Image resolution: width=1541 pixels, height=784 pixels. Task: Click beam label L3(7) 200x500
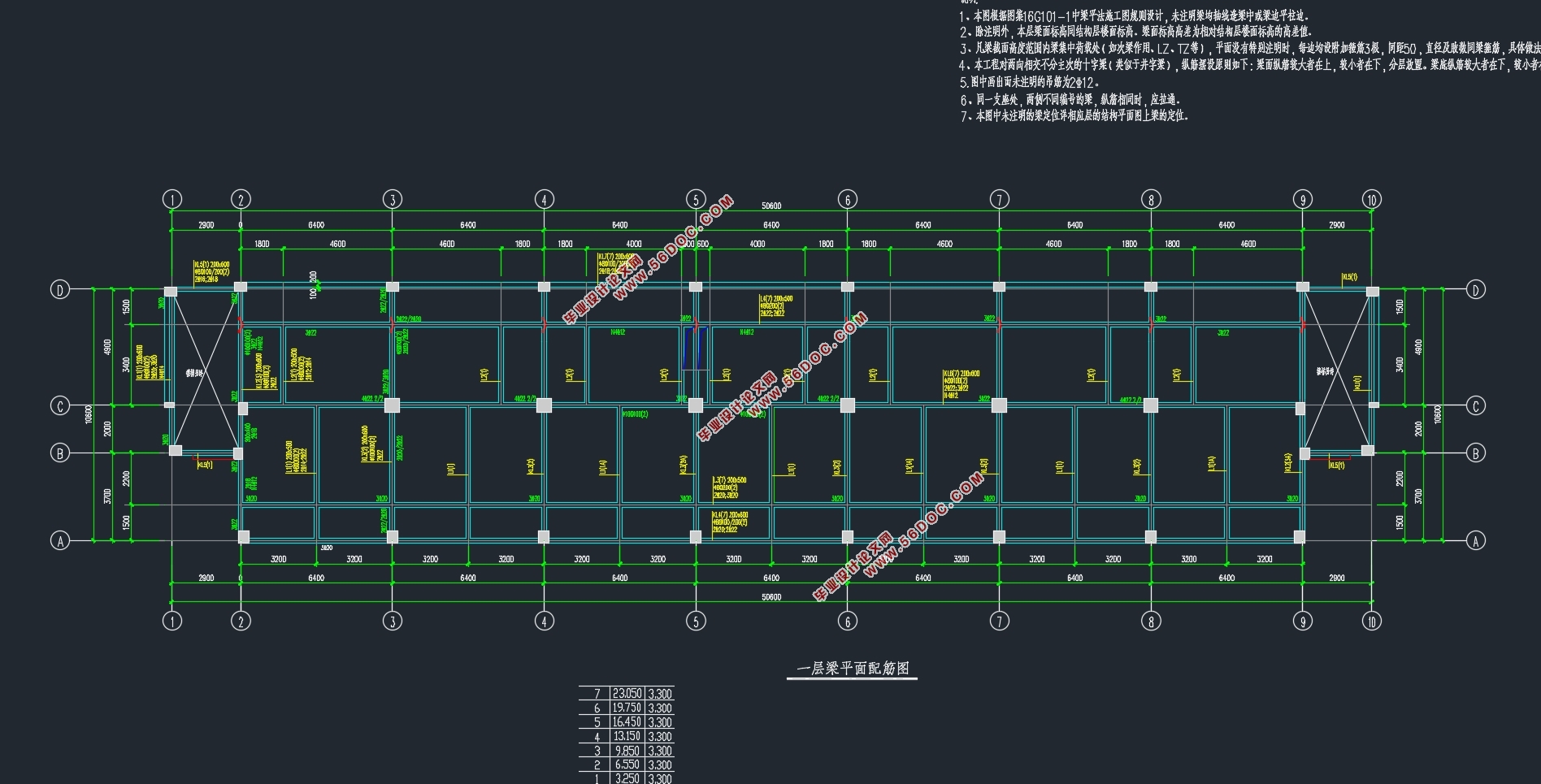729,480
